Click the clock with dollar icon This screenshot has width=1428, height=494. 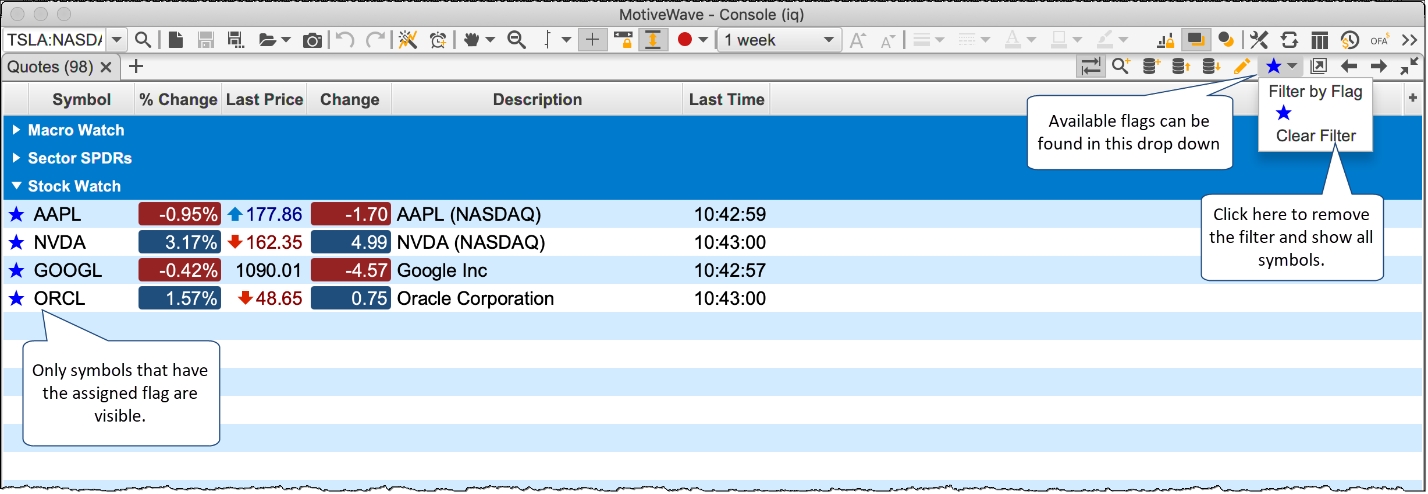click(1350, 40)
